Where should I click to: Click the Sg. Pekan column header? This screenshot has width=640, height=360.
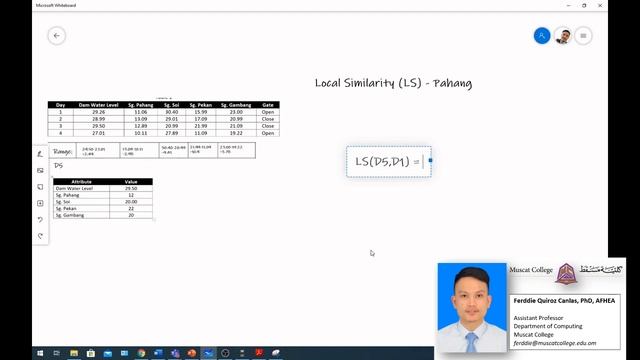pyautogui.click(x=200, y=105)
